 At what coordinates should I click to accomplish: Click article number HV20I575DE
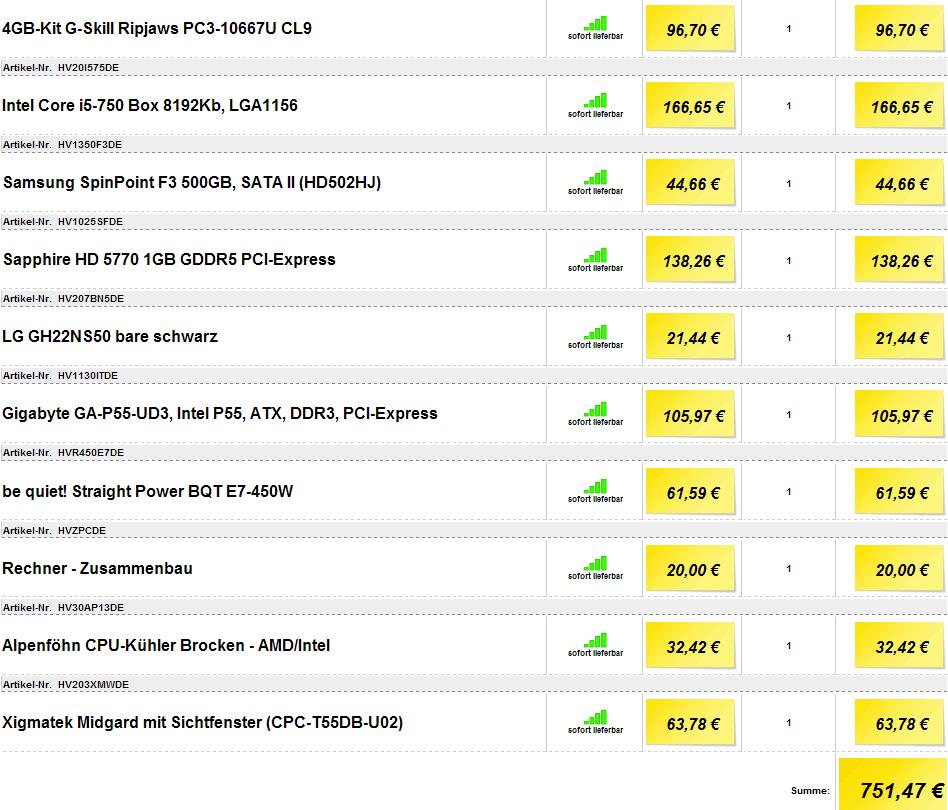pos(88,68)
